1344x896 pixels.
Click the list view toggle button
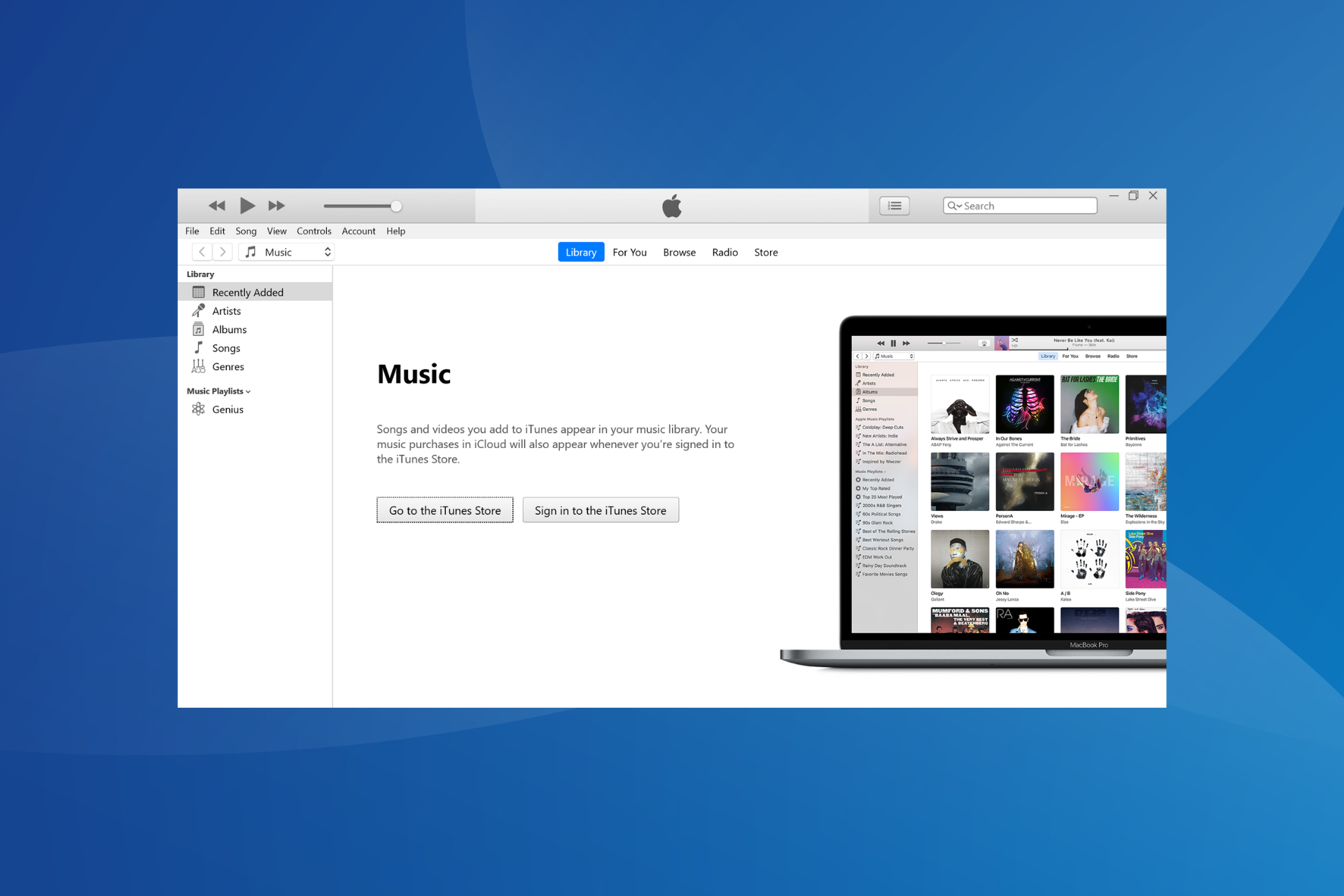895,206
